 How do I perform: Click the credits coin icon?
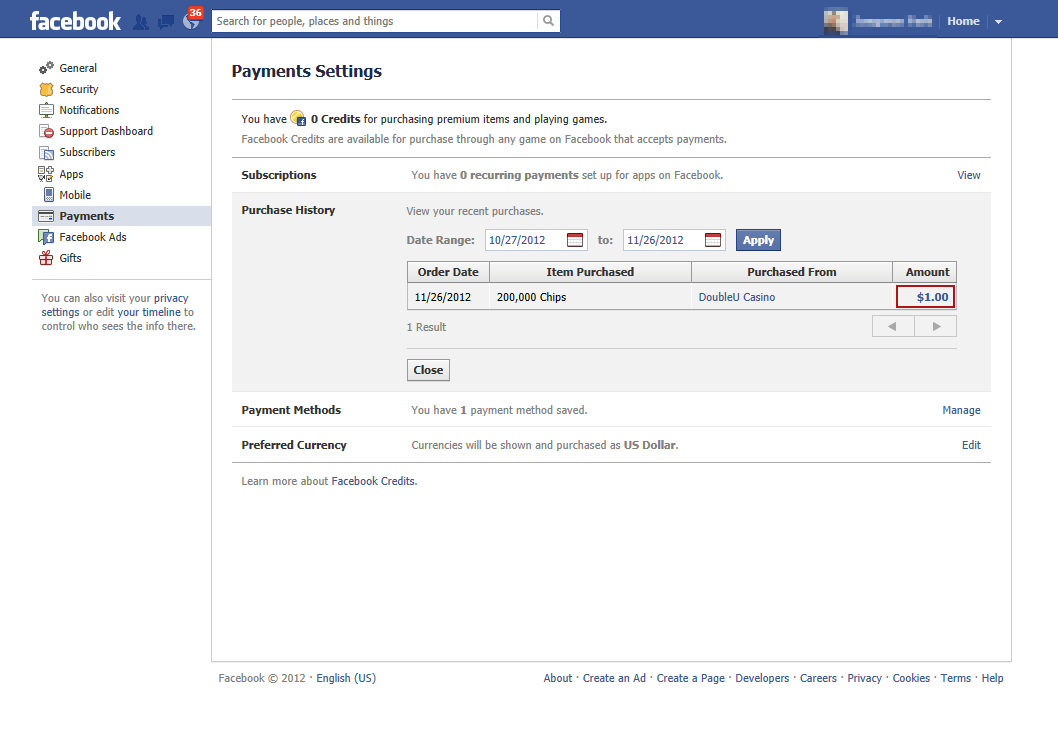[x=298, y=118]
